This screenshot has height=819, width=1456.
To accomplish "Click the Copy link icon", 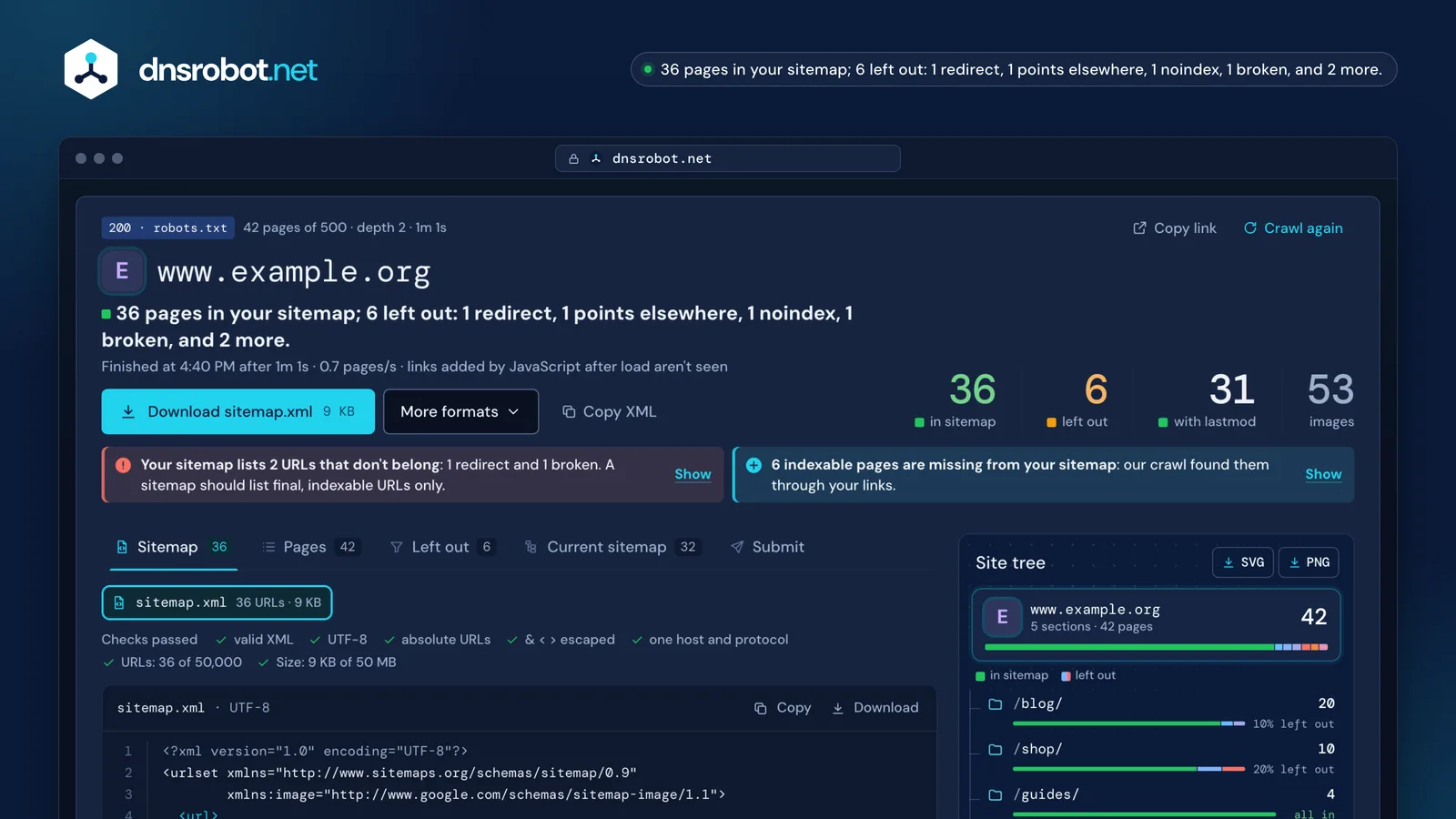I will [1139, 228].
